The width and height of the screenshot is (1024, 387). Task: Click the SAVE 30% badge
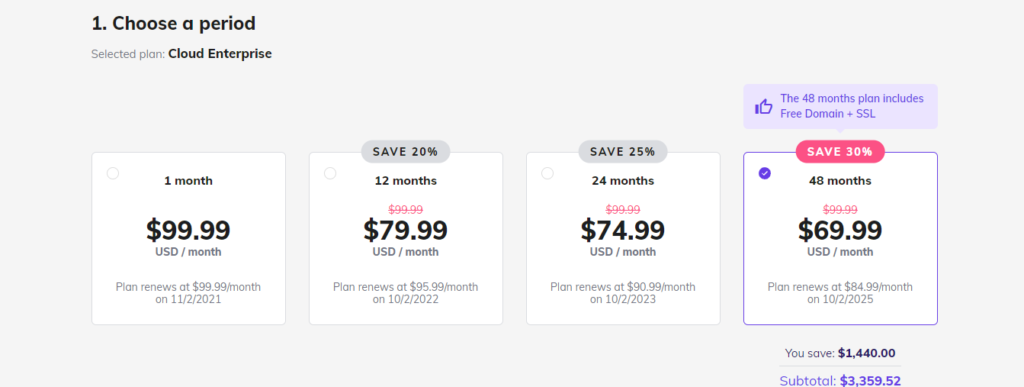840,151
